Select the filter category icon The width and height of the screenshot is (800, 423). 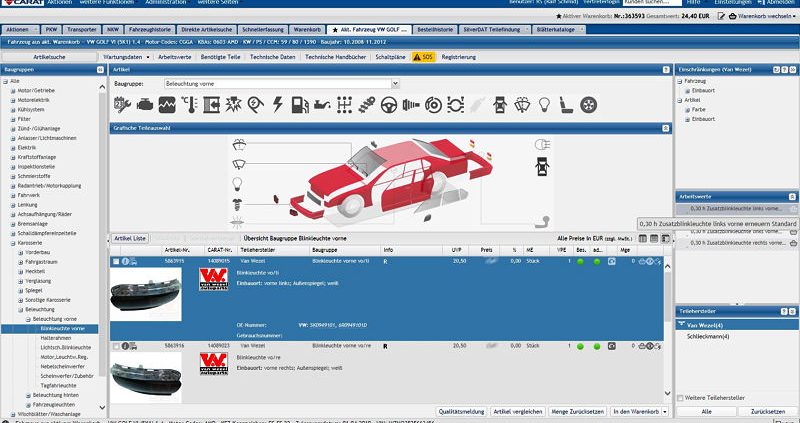tap(212, 105)
